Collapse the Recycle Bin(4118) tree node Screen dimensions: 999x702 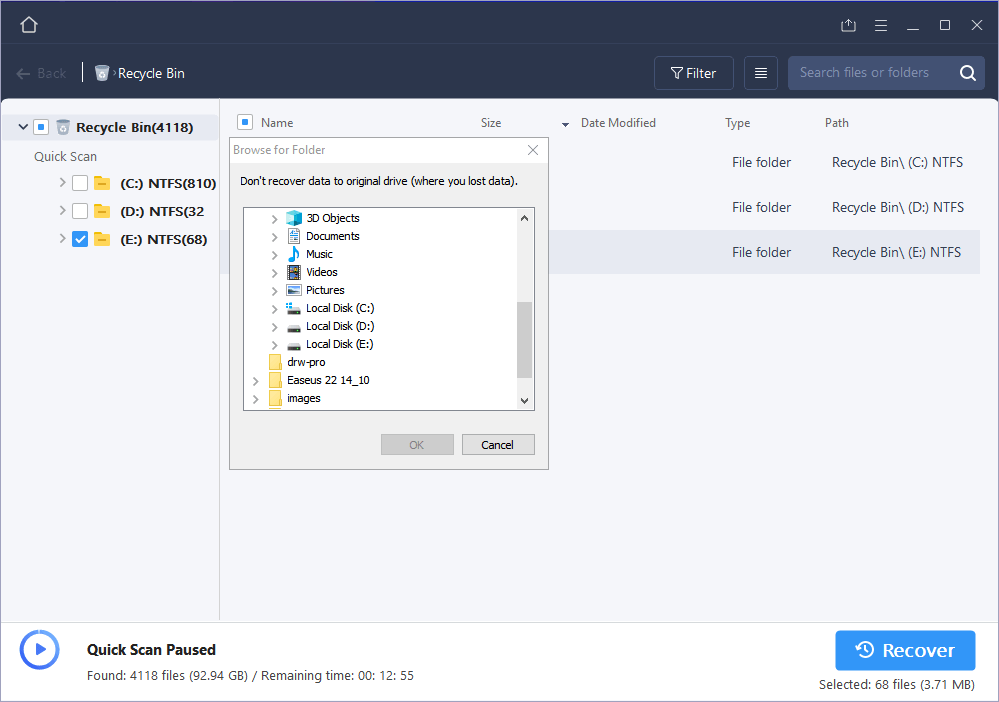(23, 127)
